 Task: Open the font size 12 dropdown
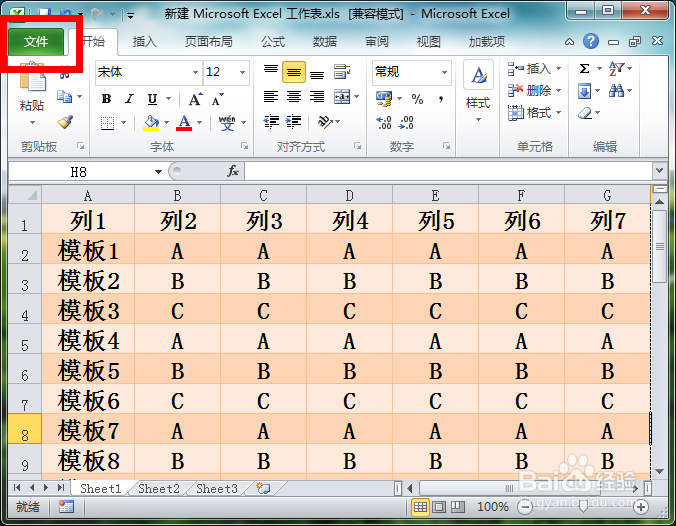coord(242,72)
